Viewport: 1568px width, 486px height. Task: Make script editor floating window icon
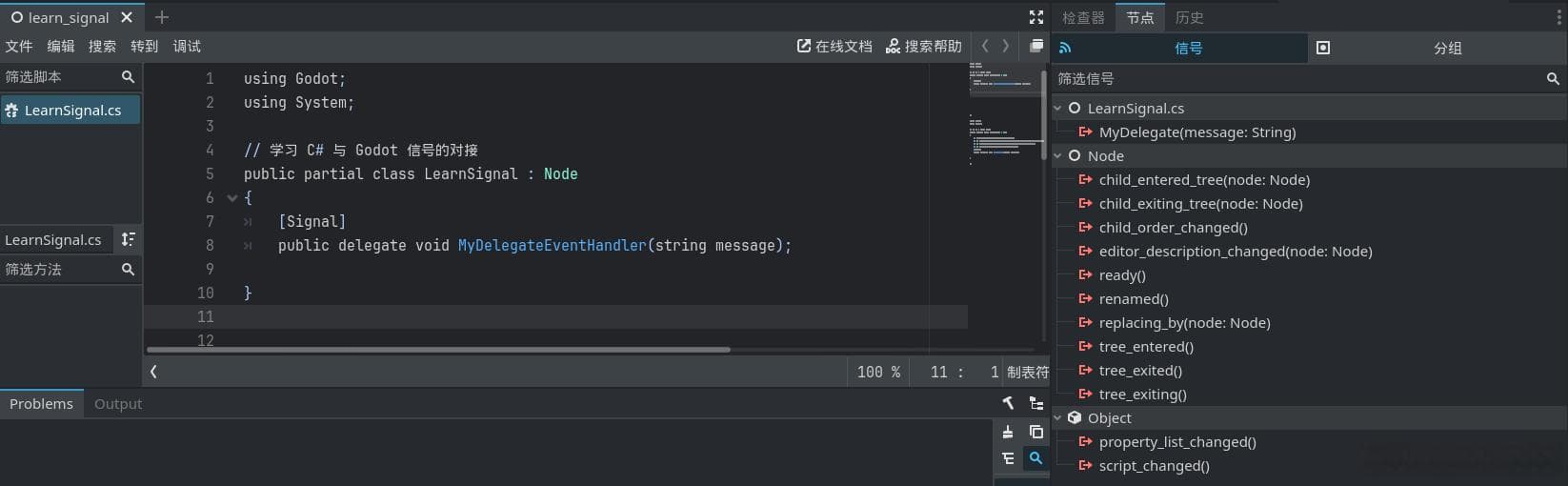coord(1036,46)
